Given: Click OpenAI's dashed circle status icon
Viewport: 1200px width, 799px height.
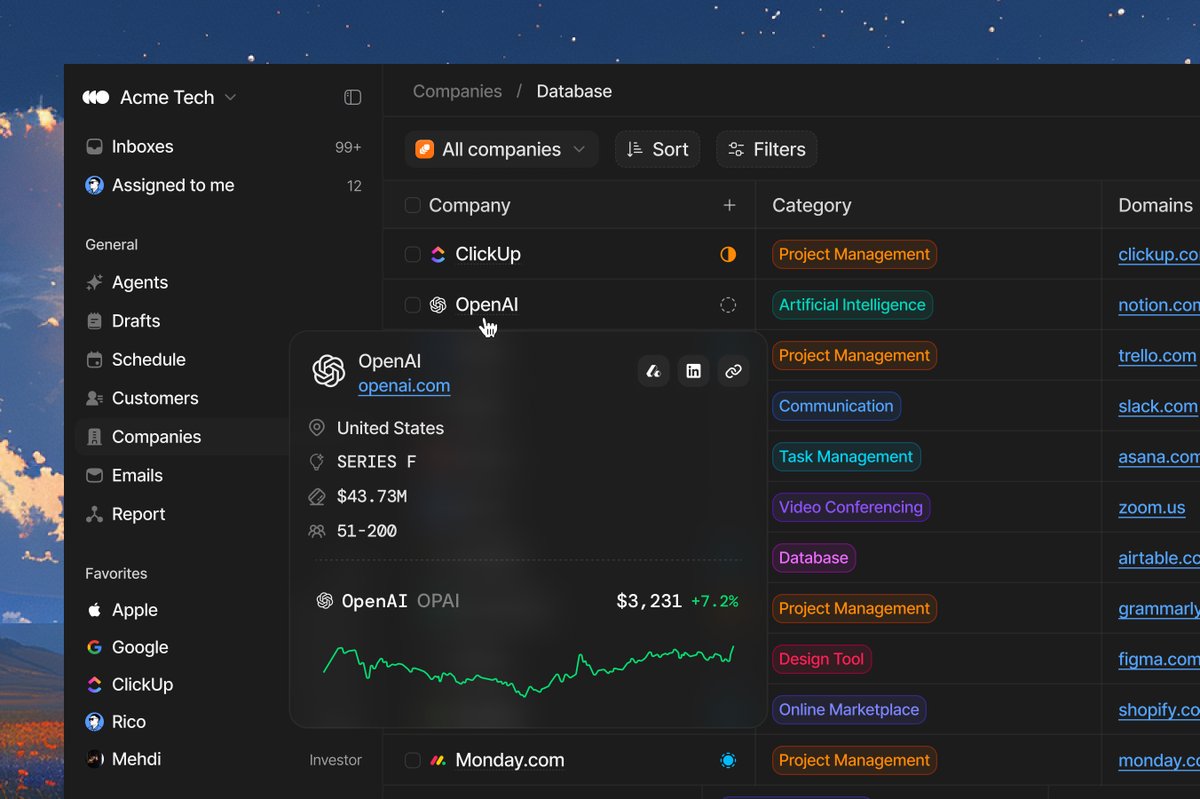Looking at the screenshot, I should [x=728, y=305].
